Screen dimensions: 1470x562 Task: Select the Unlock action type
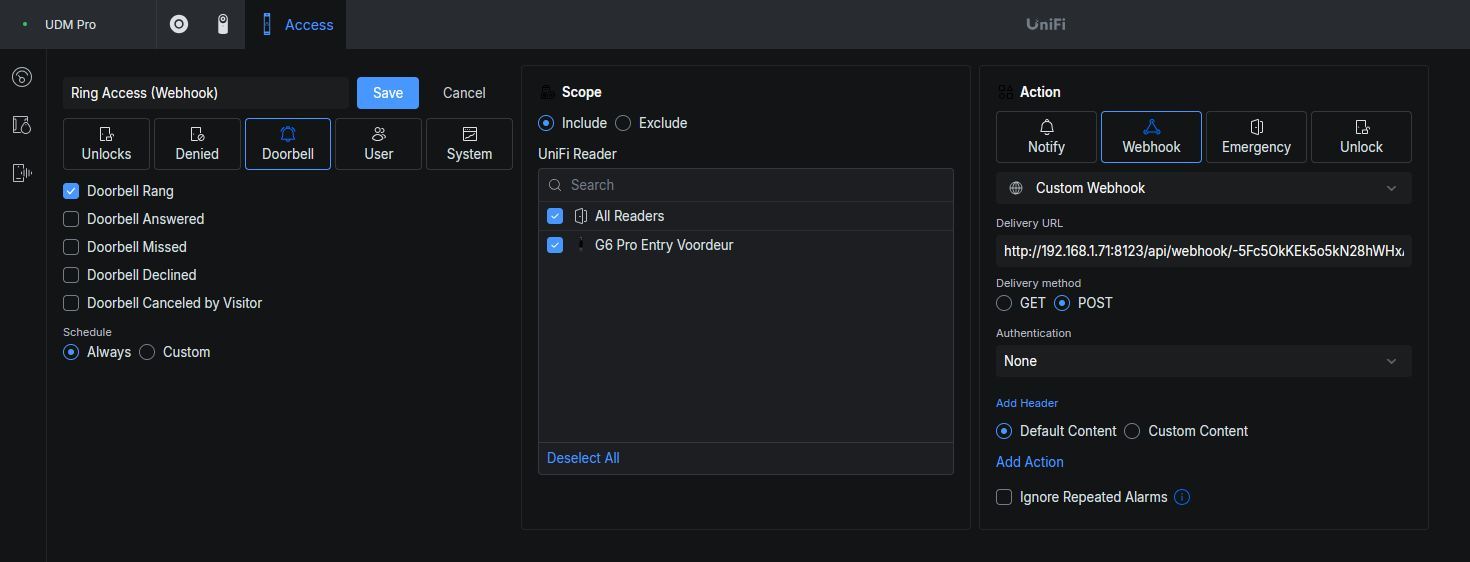pos(1361,137)
